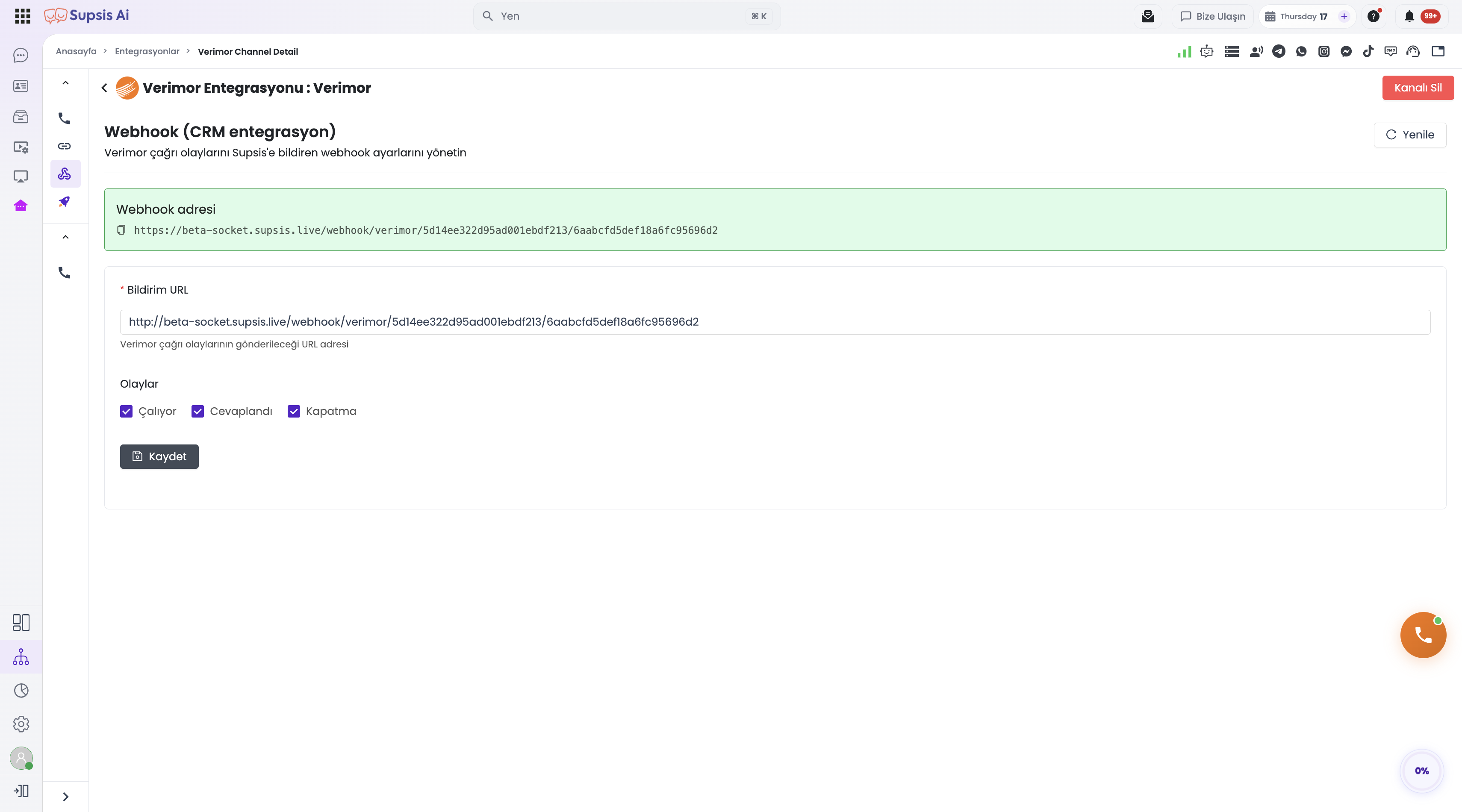Open the notifications bell
The width and height of the screenshot is (1462, 812).
[x=1409, y=17]
